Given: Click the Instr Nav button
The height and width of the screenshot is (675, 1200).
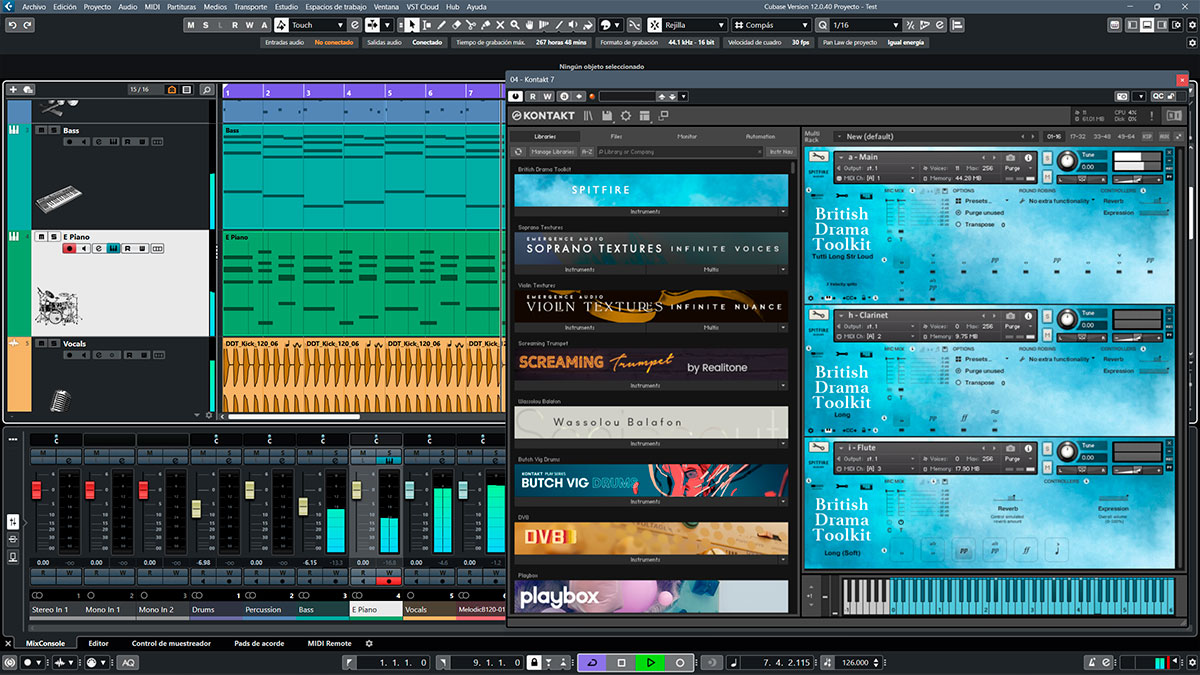Looking at the screenshot, I should (x=780, y=152).
